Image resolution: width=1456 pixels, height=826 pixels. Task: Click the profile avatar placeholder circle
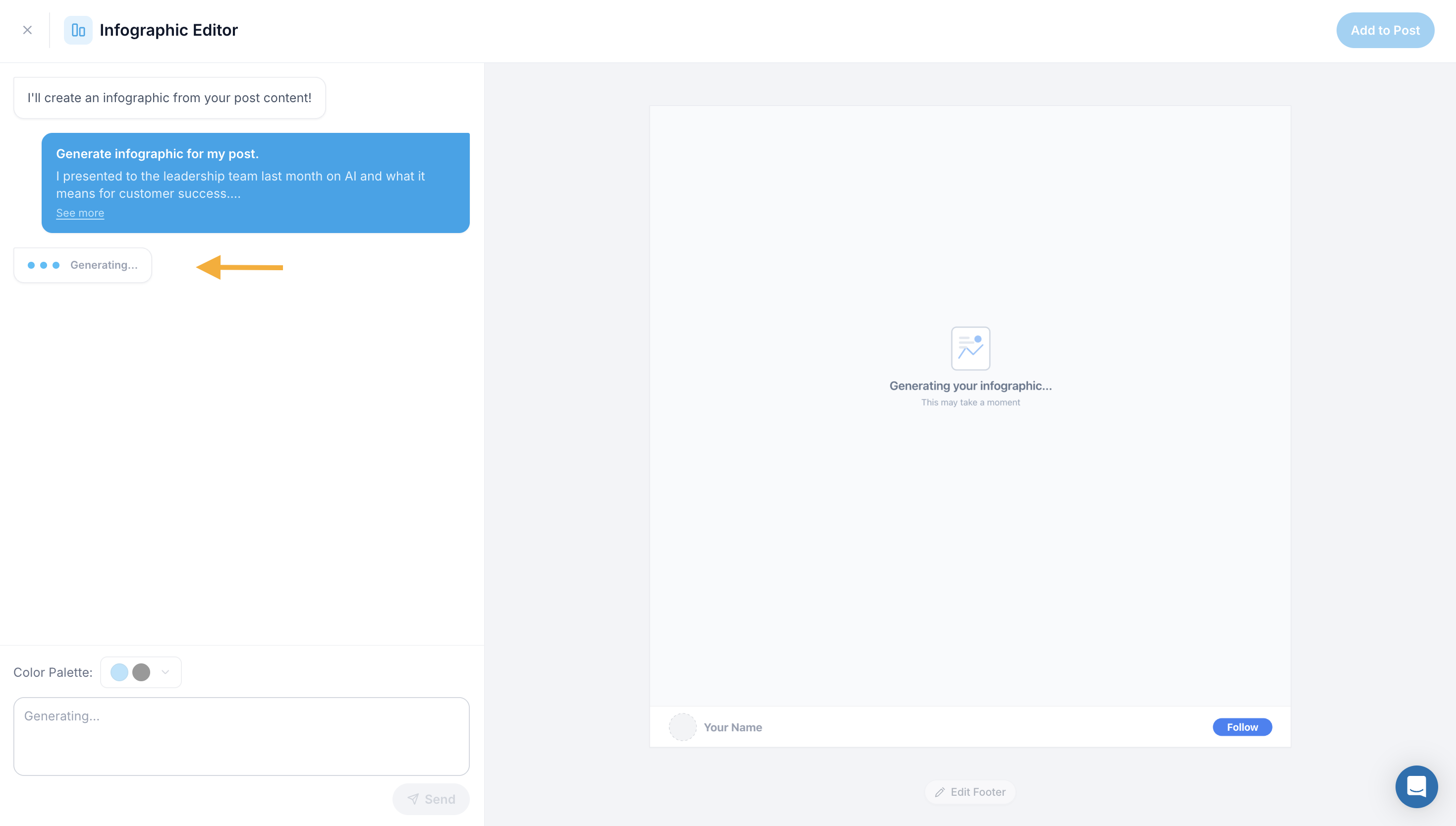click(x=682, y=727)
